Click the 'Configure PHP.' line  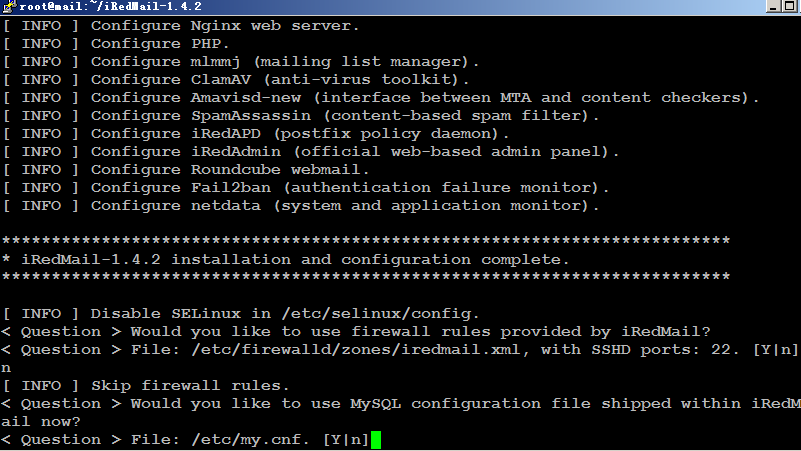point(116,43)
